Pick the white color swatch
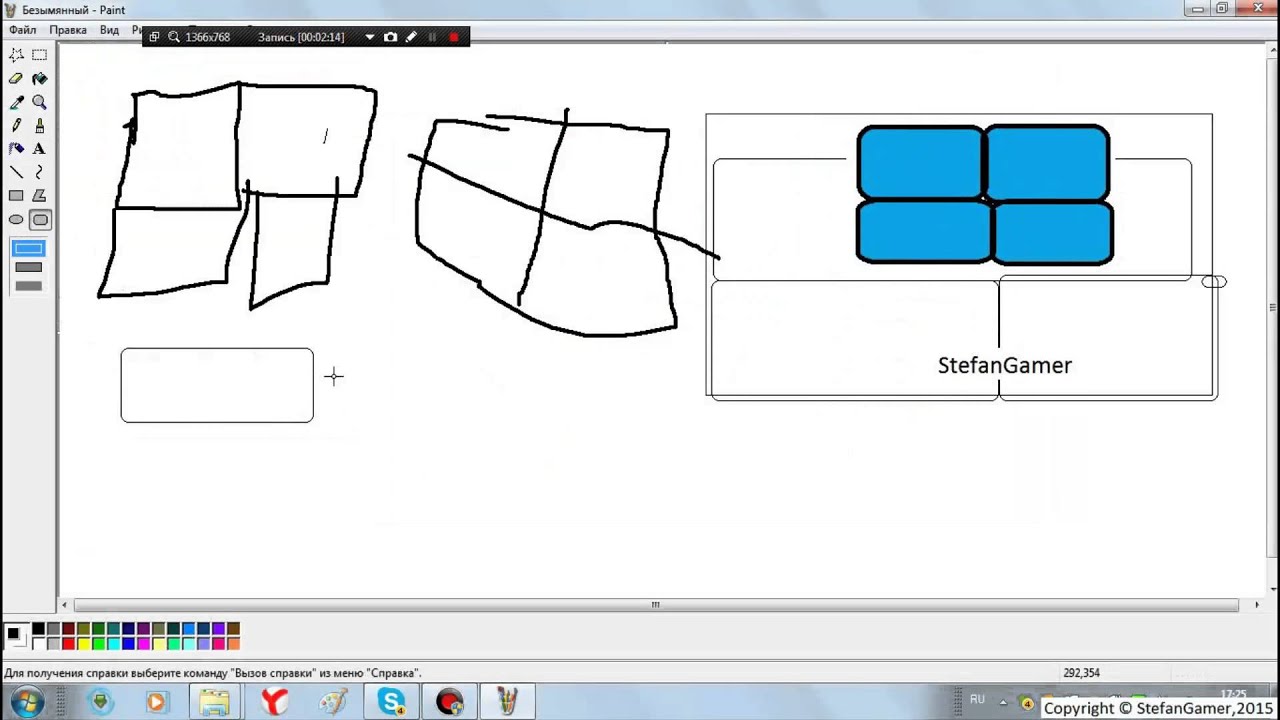This screenshot has height=720, width=1280. tap(38, 643)
